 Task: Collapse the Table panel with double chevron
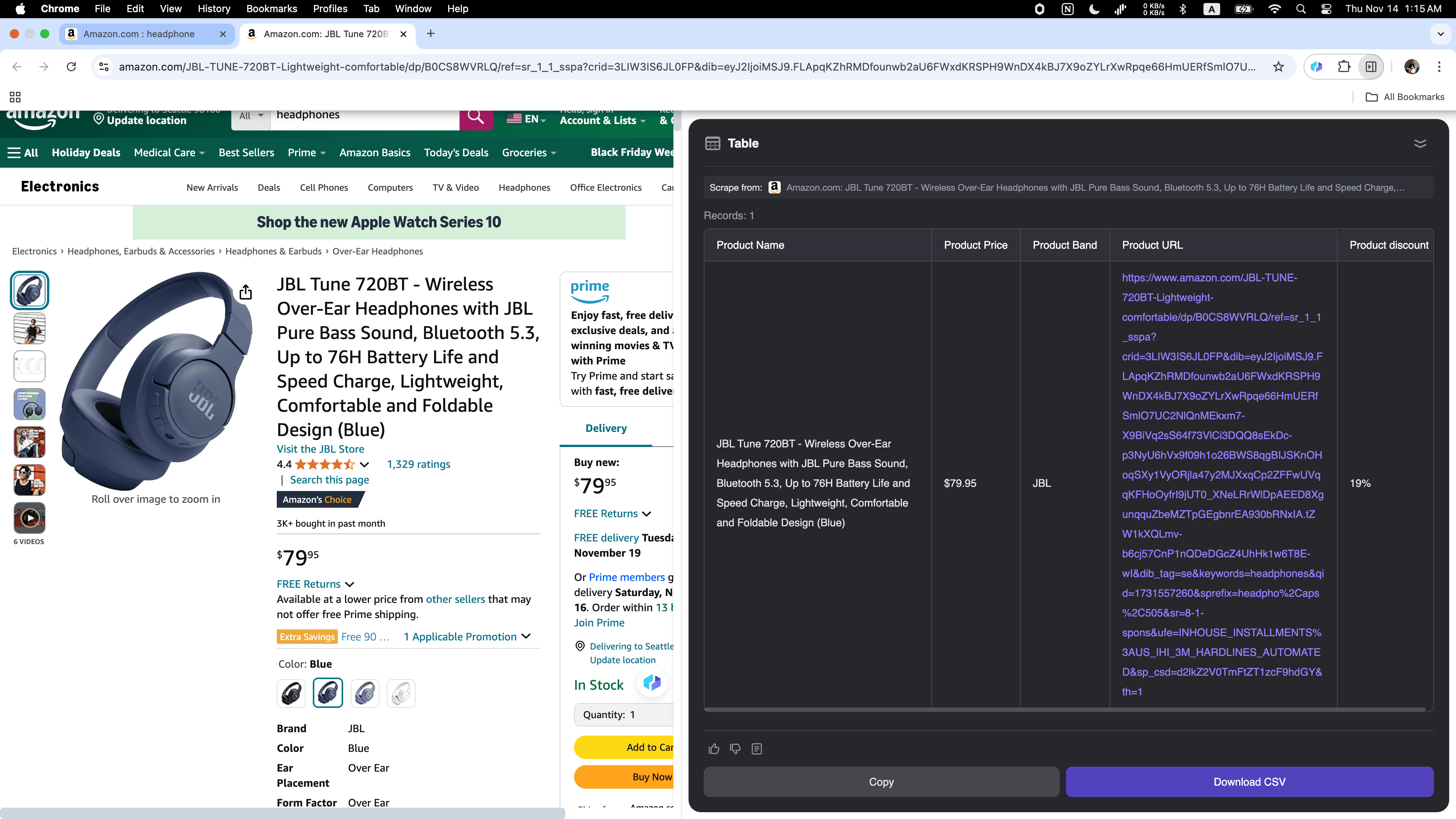[1420, 144]
